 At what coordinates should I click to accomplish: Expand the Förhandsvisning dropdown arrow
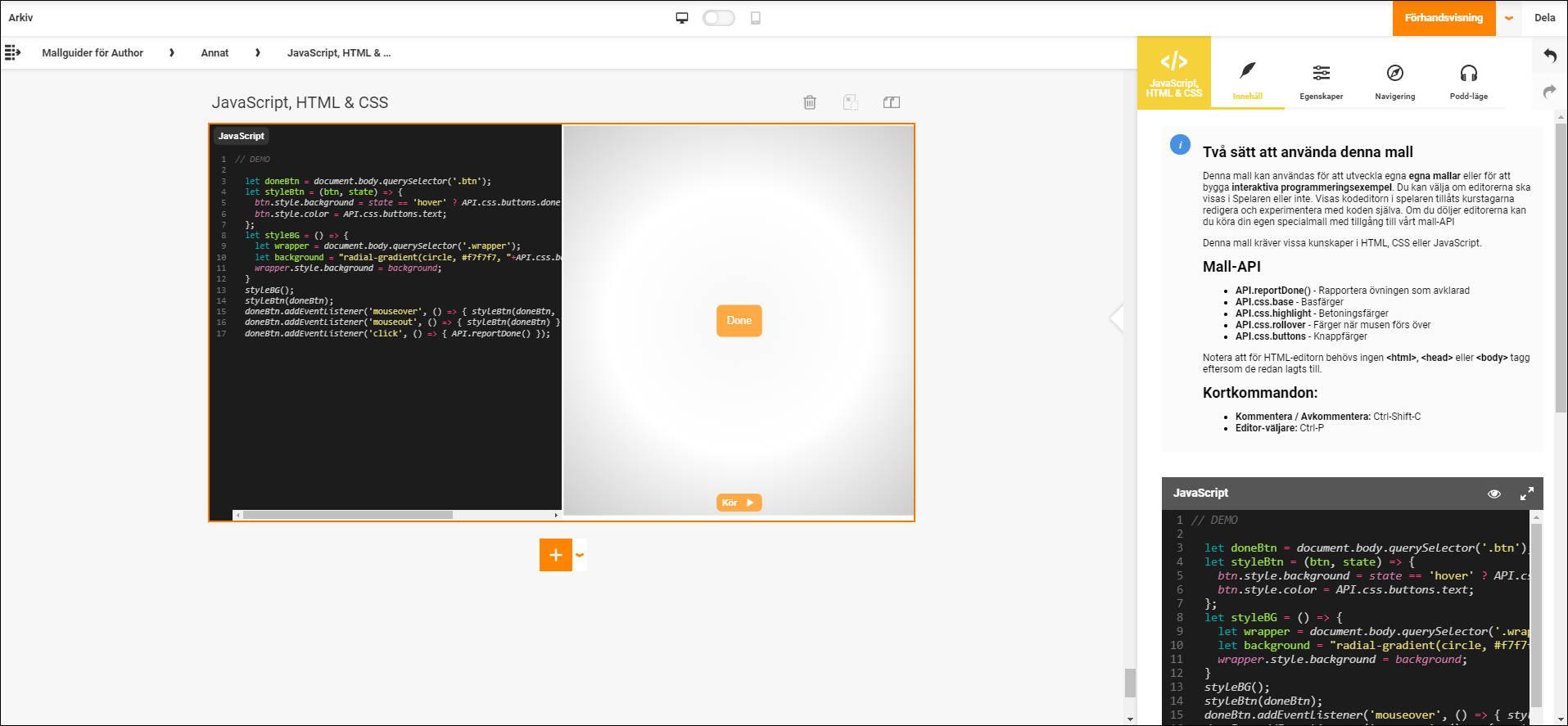(x=1509, y=18)
